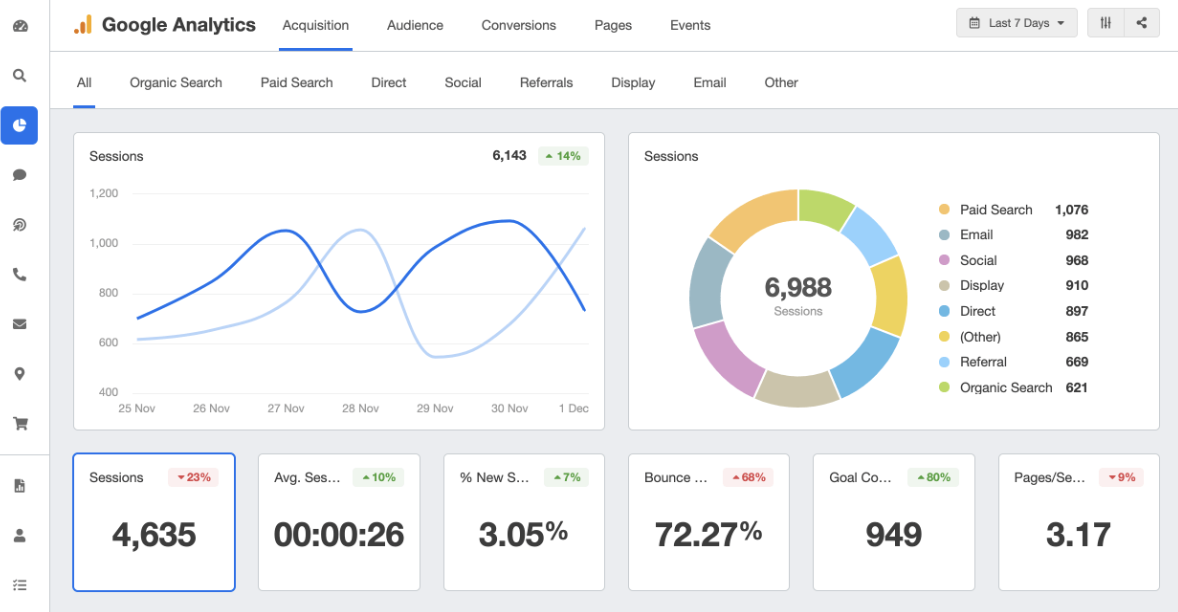Click the Organic Search value 621
This screenshot has height=612, width=1178.
click(x=1077, y=387)
